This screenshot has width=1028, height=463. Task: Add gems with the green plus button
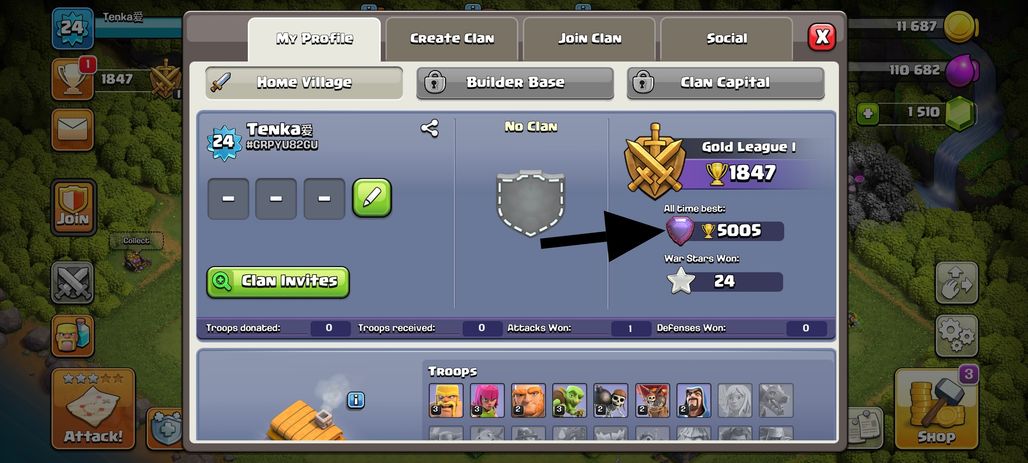[x=867, y=113]
